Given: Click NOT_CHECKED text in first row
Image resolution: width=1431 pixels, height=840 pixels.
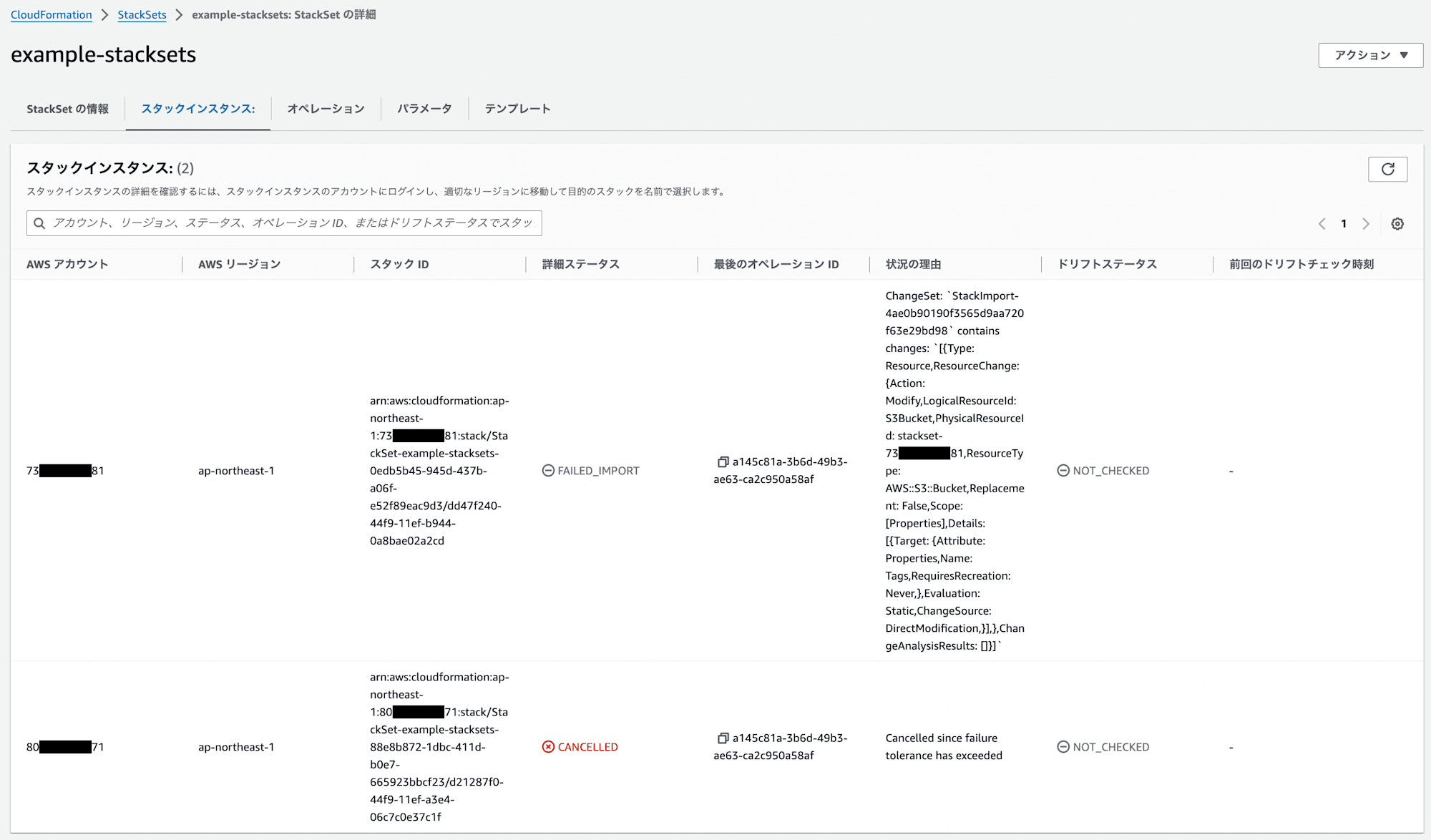Looking at the screenshot, I should [x=1111, y=471].
